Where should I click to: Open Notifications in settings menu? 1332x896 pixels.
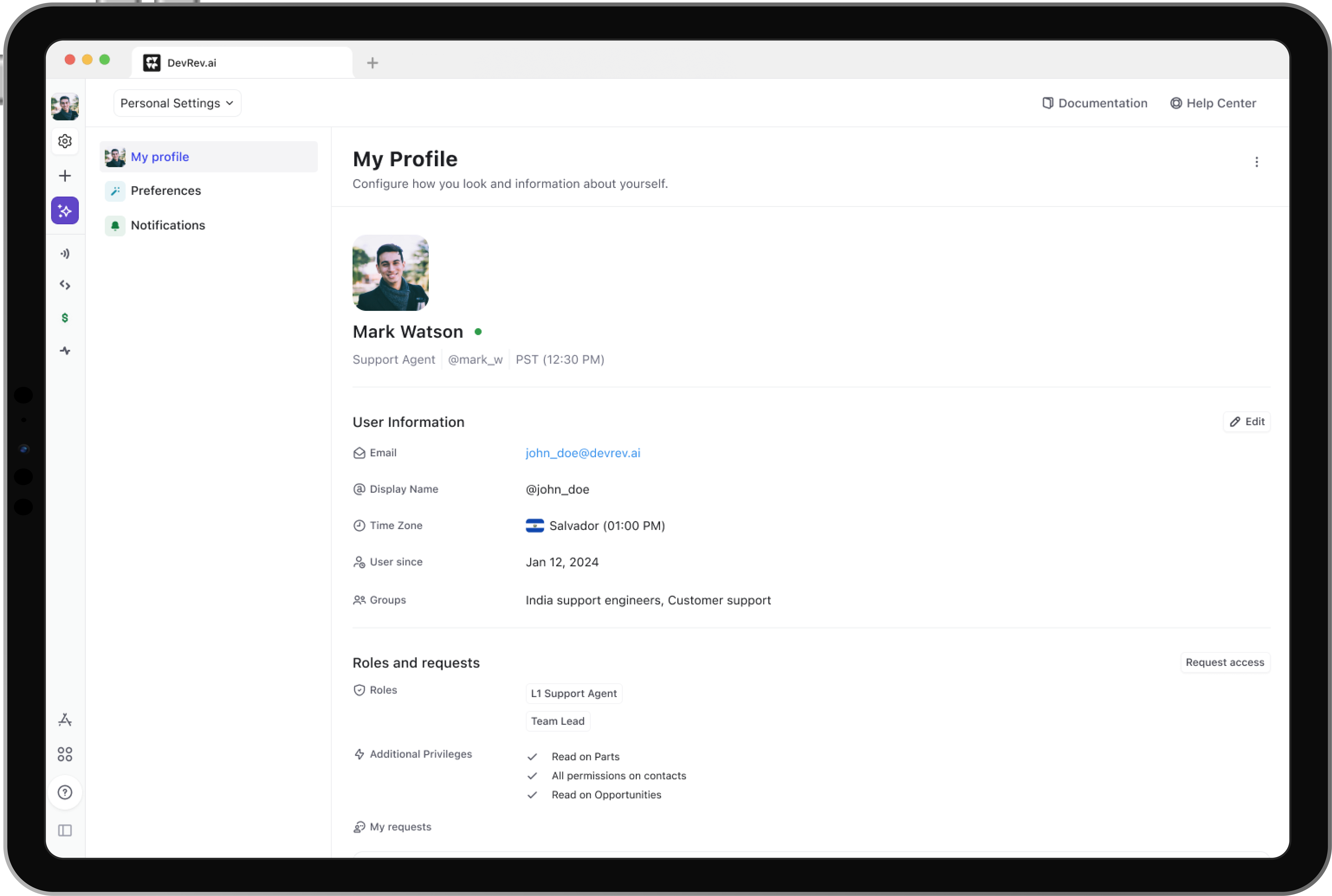tap(209, 226)
